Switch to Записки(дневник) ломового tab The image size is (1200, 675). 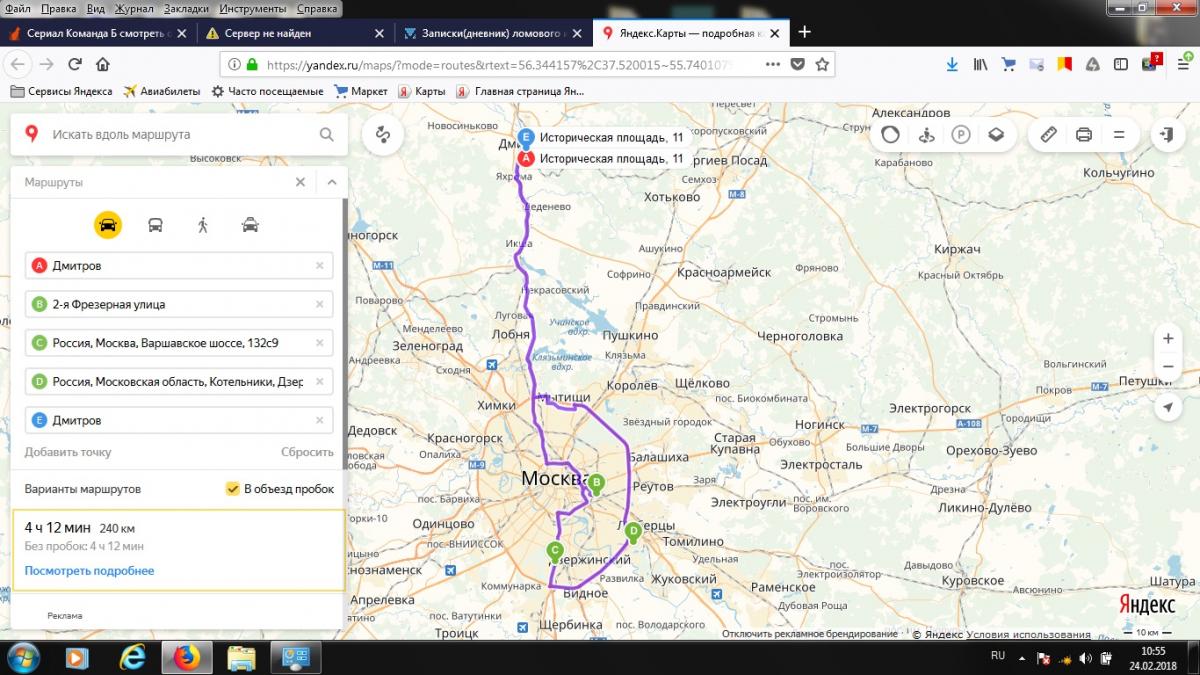pyautogui.click(x=491, y=32)
